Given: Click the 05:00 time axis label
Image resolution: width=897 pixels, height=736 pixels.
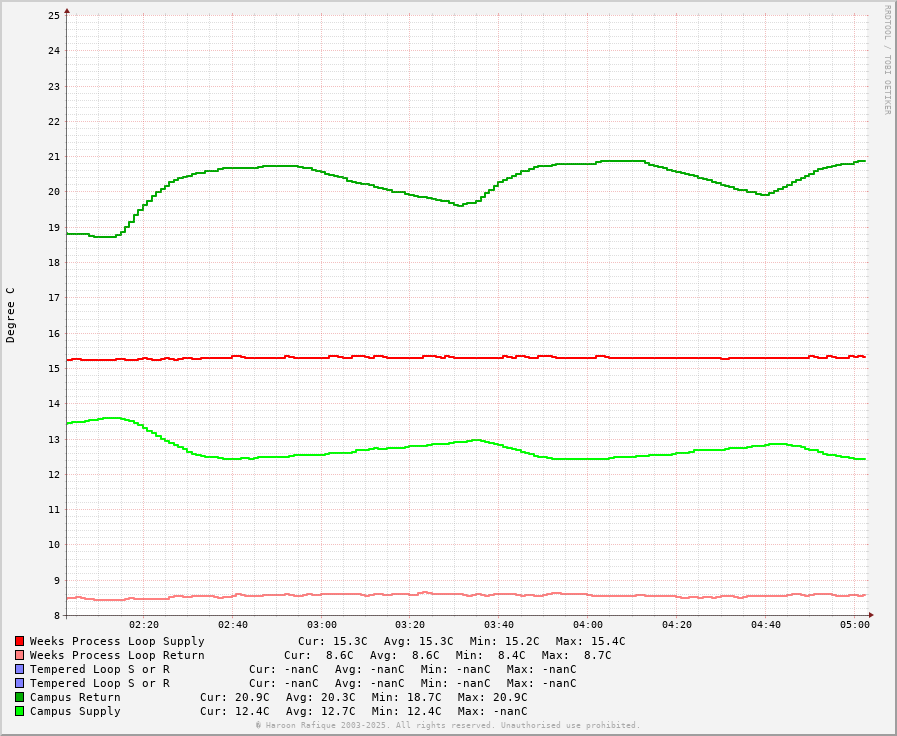Looking at the screenshot, I should [854, 625].
